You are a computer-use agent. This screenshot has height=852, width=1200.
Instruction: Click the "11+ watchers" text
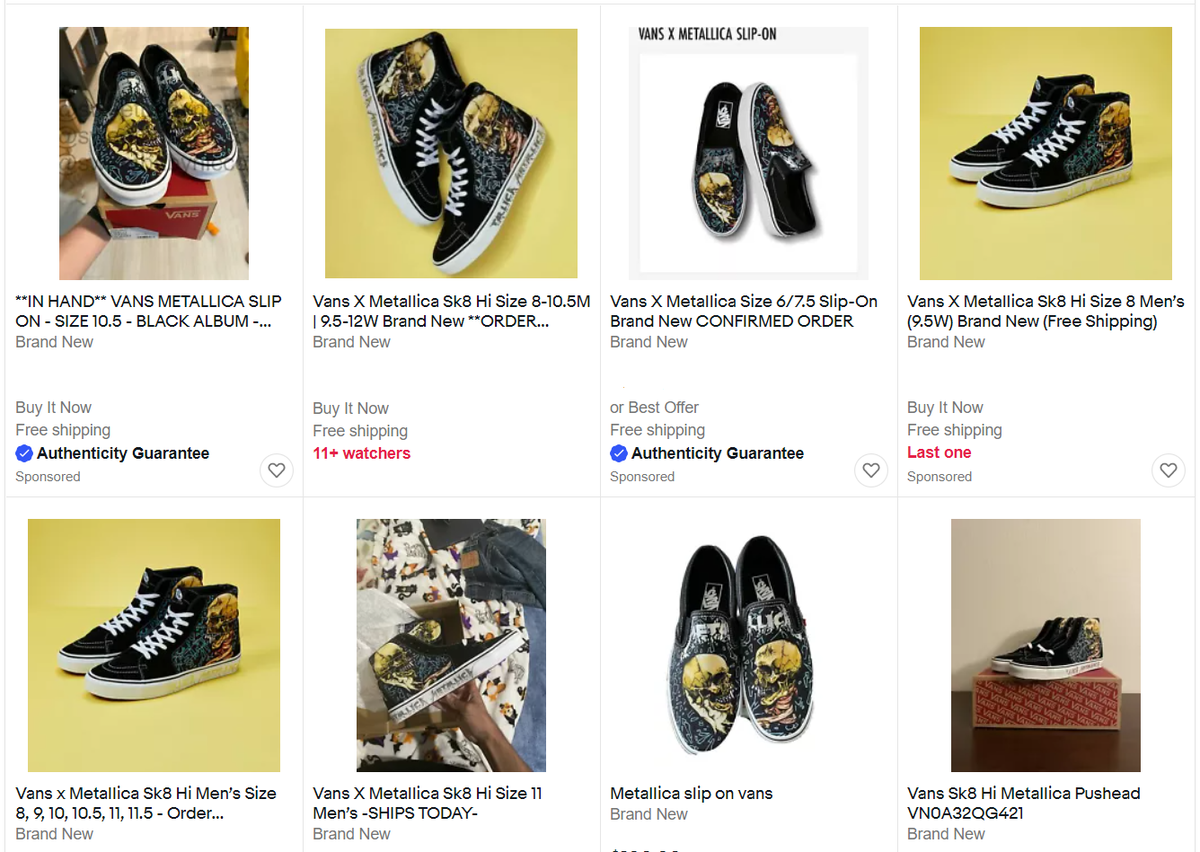[x=362, y=453]
